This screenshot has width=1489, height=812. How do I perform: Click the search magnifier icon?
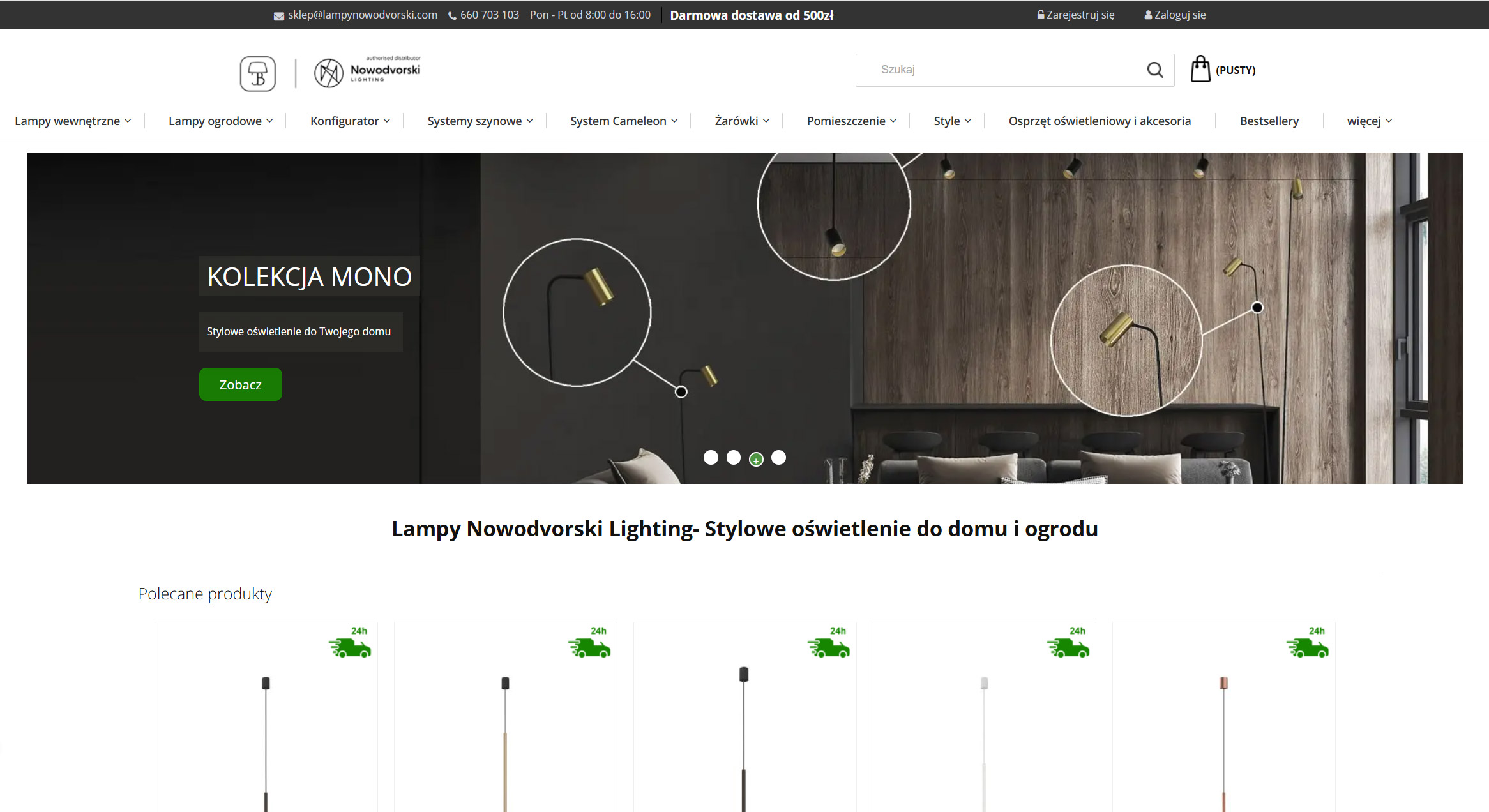click(x=1154, y=70)
